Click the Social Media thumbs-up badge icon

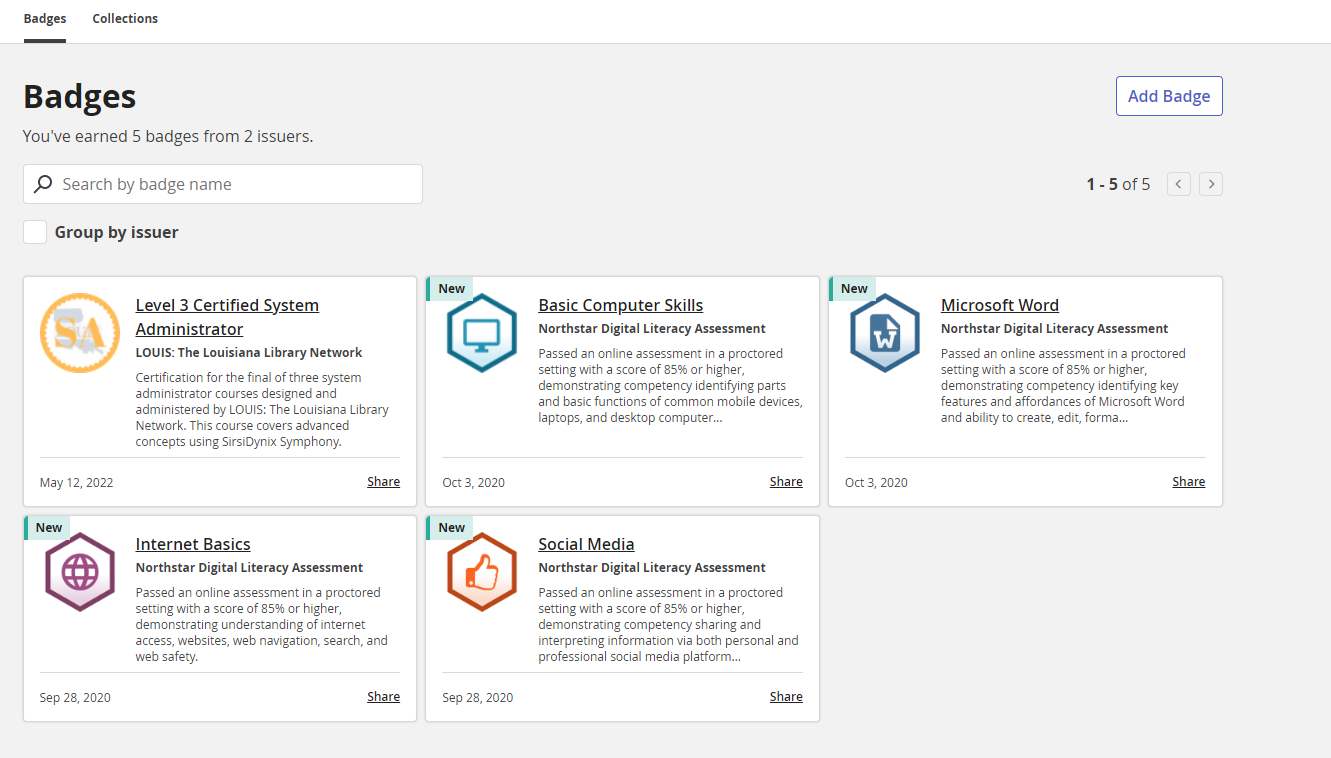click(x=482, y=572)
